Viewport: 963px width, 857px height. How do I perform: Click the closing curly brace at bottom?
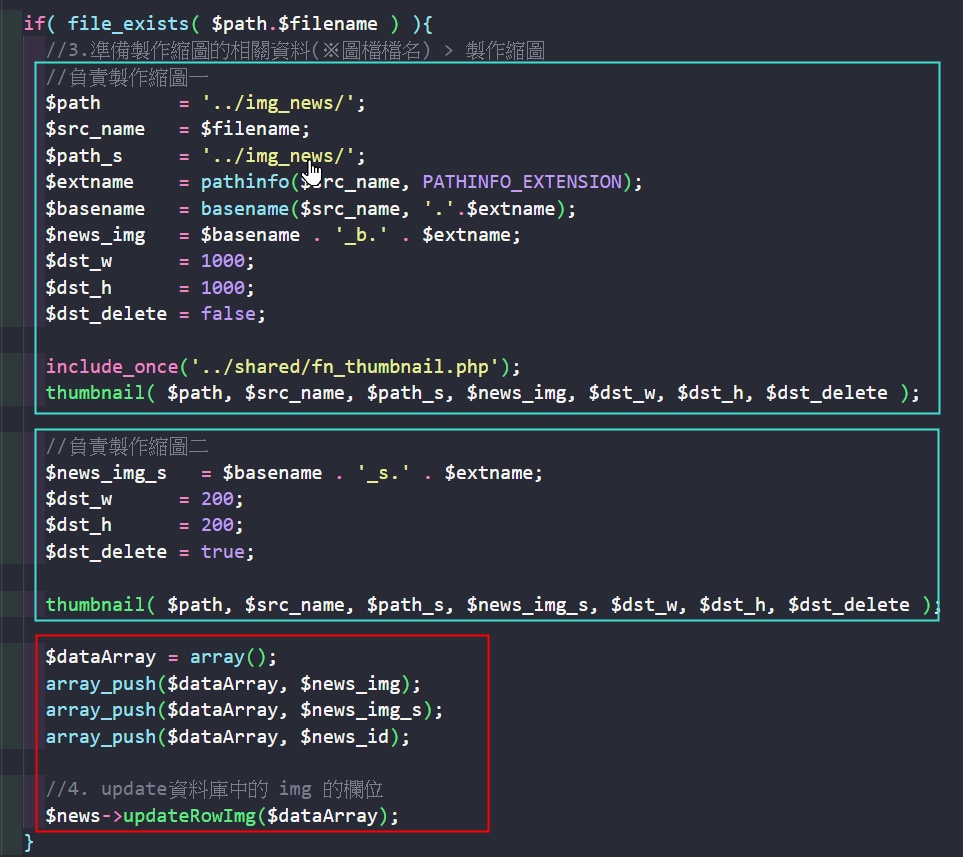tap(29, 842)
